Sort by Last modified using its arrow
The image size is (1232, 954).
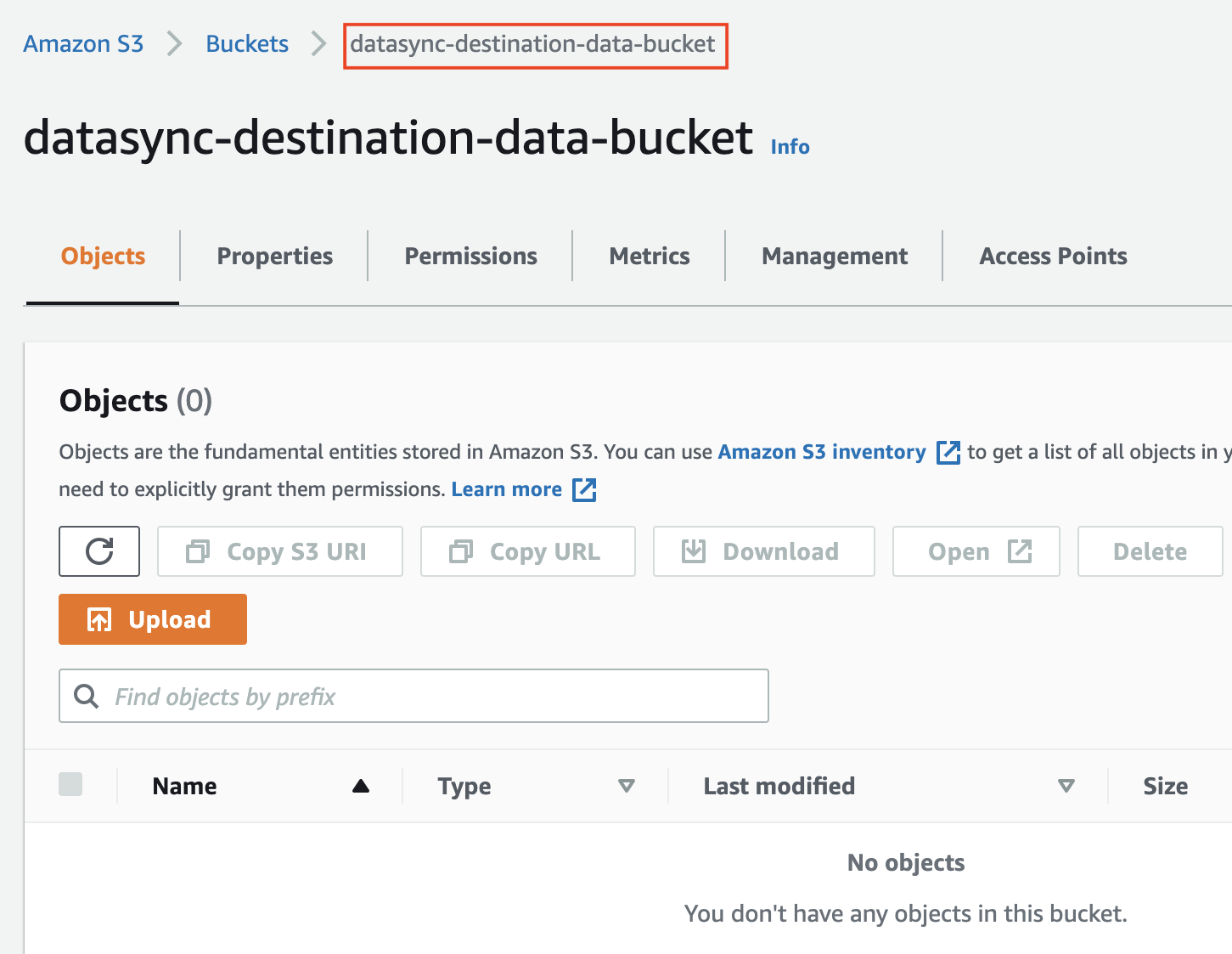pyautogui.click(x=1066, y=786)
